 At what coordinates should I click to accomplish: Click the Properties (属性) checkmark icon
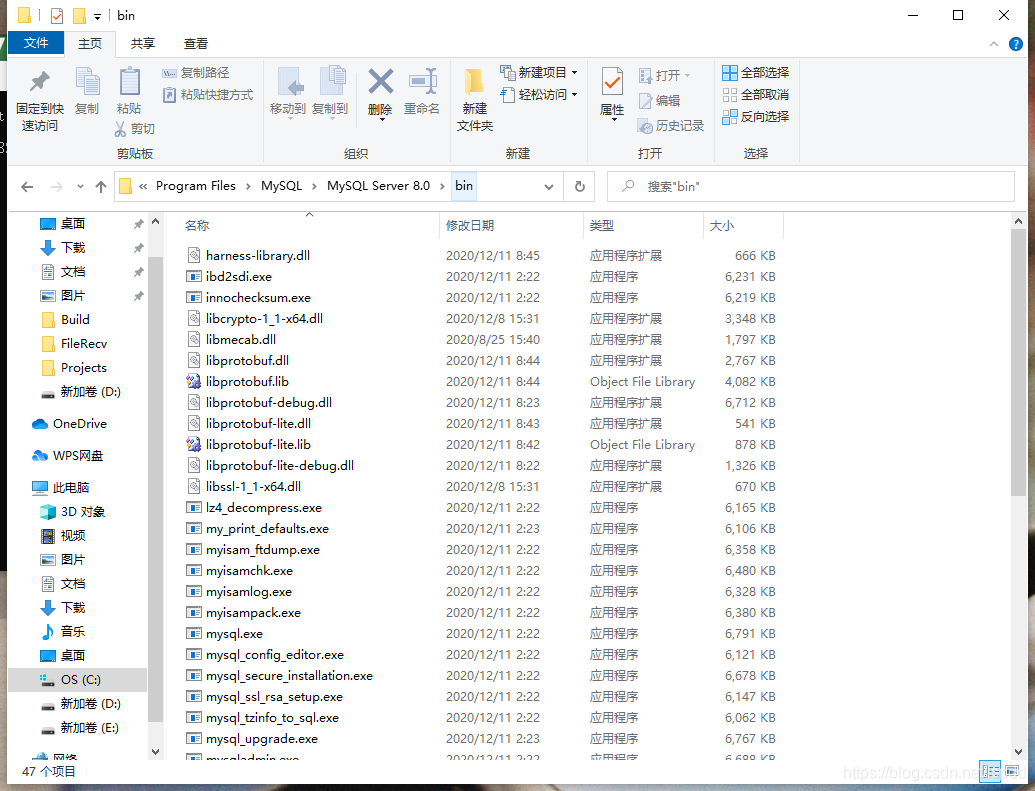click(612, 82)
